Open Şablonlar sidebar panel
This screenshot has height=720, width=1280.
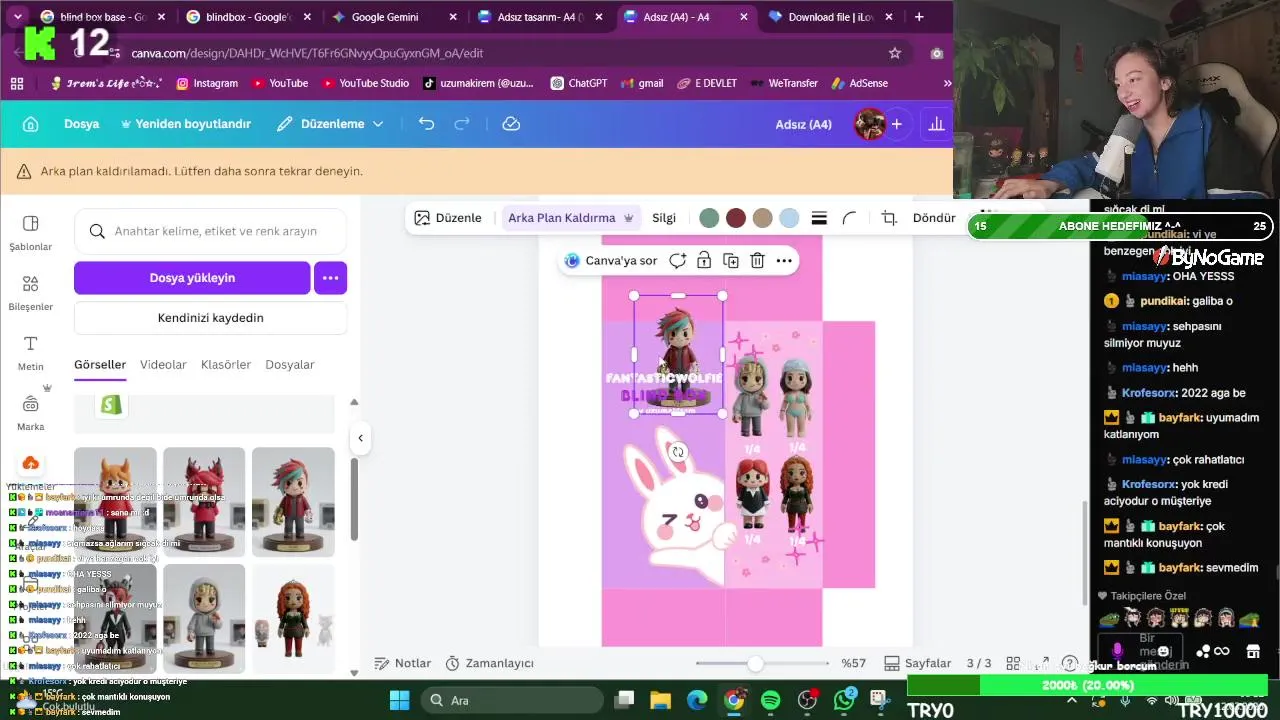click(x=30, y=233)
